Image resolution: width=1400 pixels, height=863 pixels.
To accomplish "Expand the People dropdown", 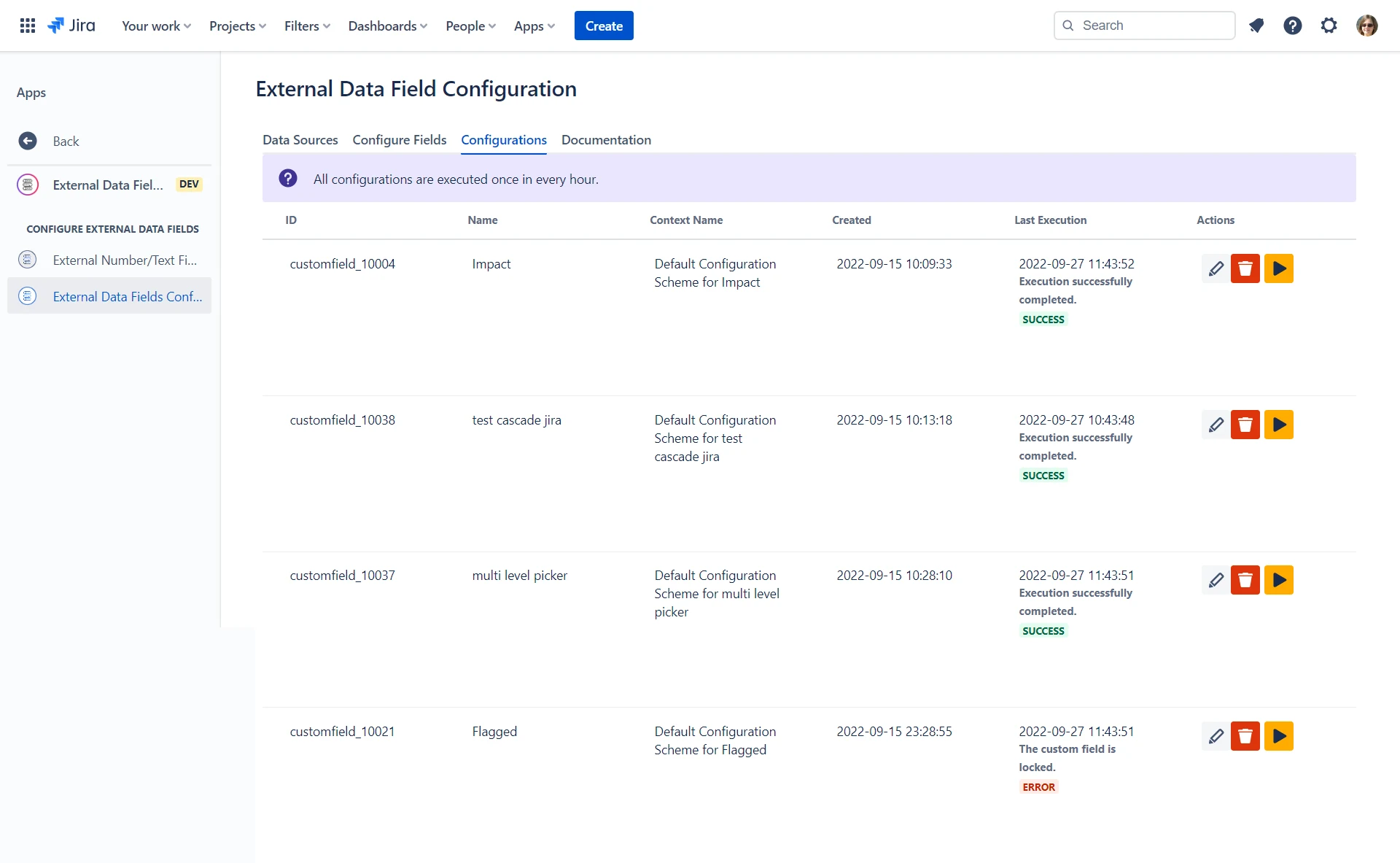I will pos(470,26).
